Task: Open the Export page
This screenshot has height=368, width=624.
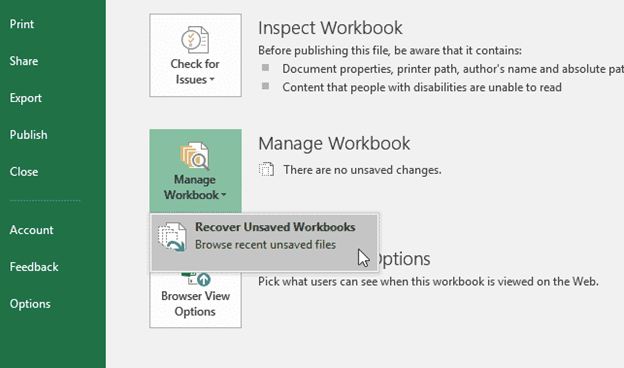Action: 25,98
